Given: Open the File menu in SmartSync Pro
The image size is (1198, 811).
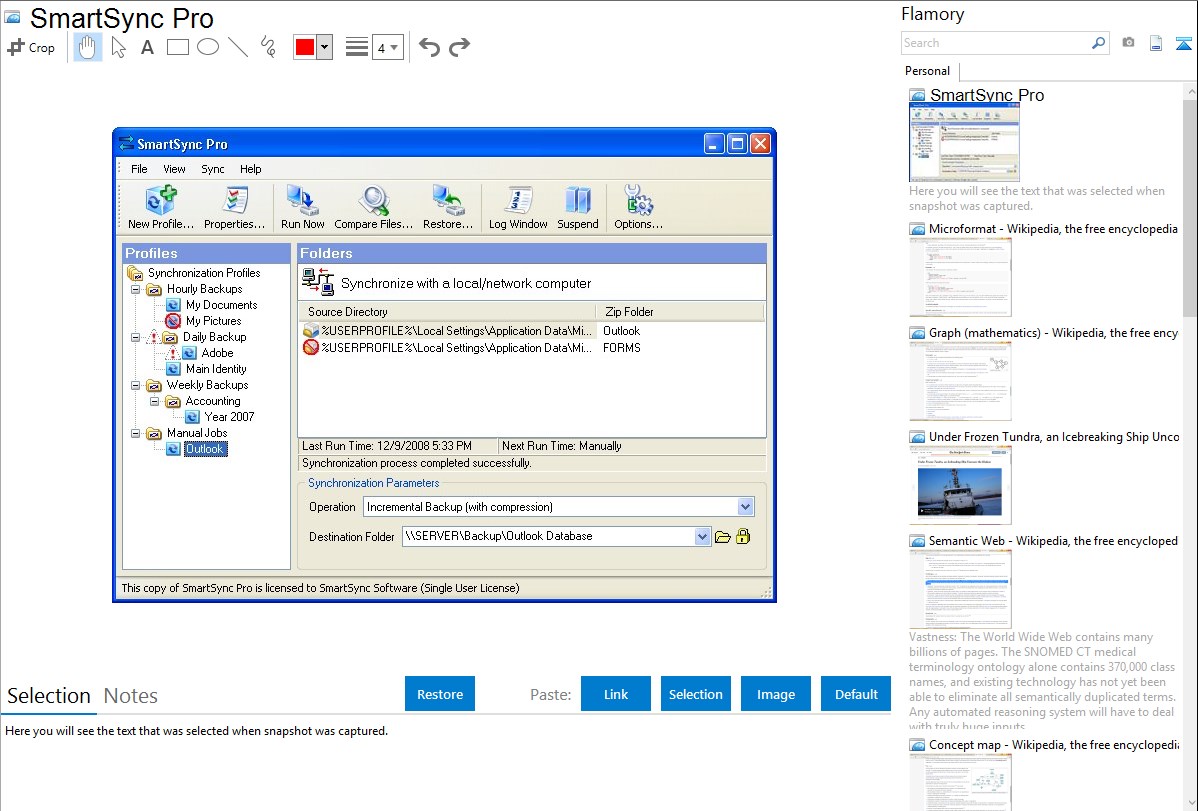Looking at the screenshot, I should coord(139,169).
